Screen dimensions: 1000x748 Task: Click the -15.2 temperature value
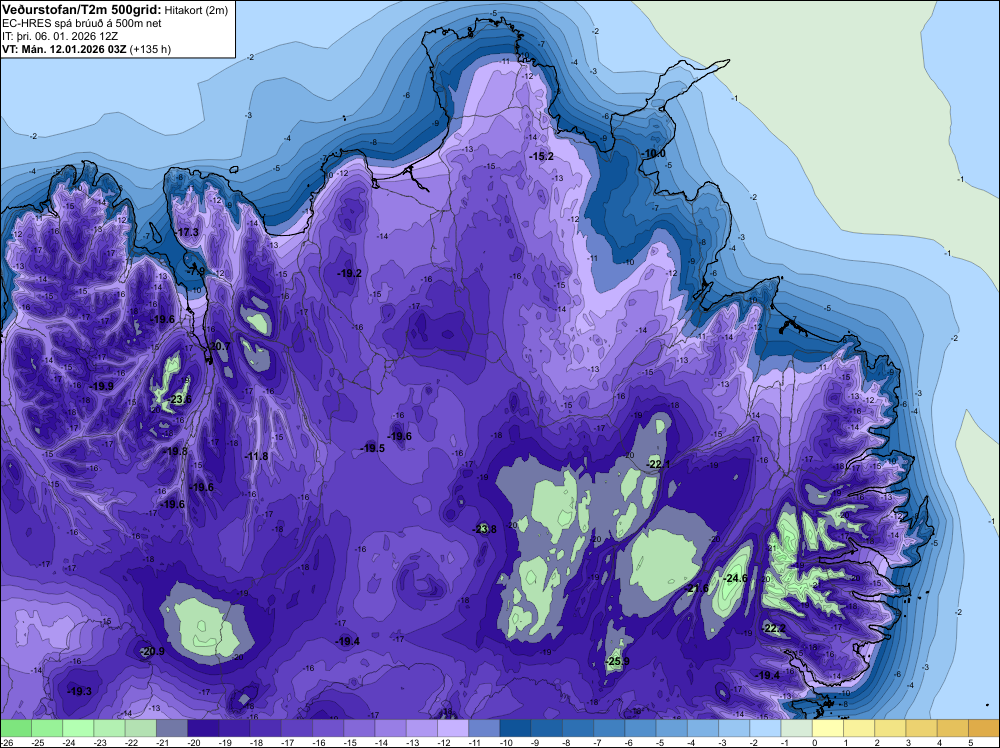click(541, 156)
